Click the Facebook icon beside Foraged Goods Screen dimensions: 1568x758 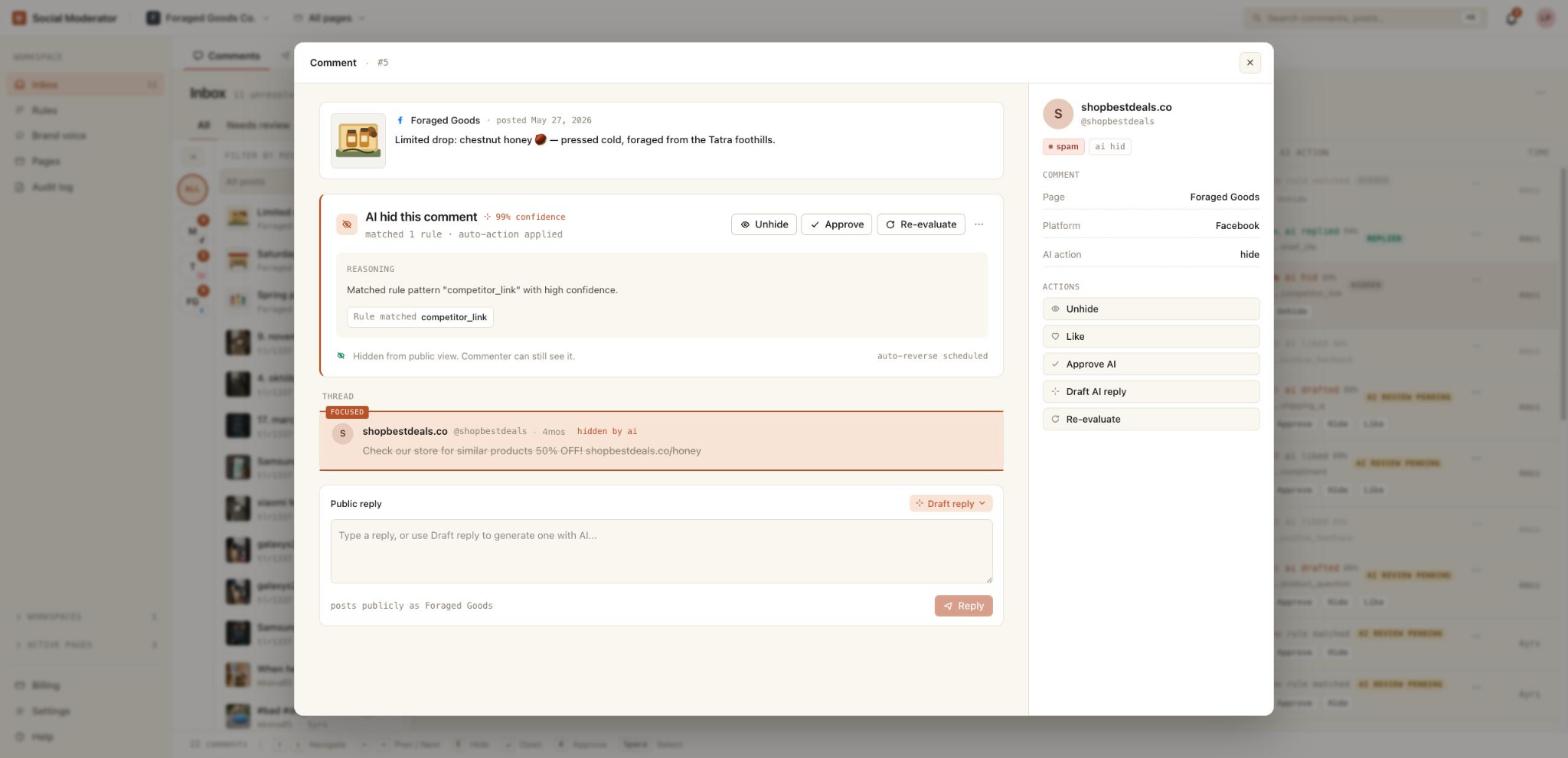(400, 120)
